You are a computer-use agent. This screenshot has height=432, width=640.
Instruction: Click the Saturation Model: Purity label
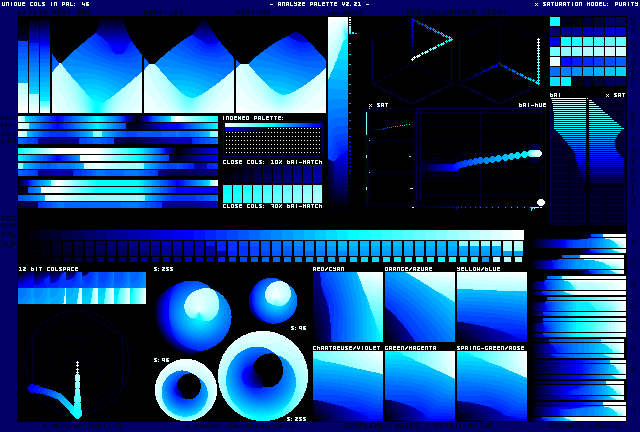(584, 4)
